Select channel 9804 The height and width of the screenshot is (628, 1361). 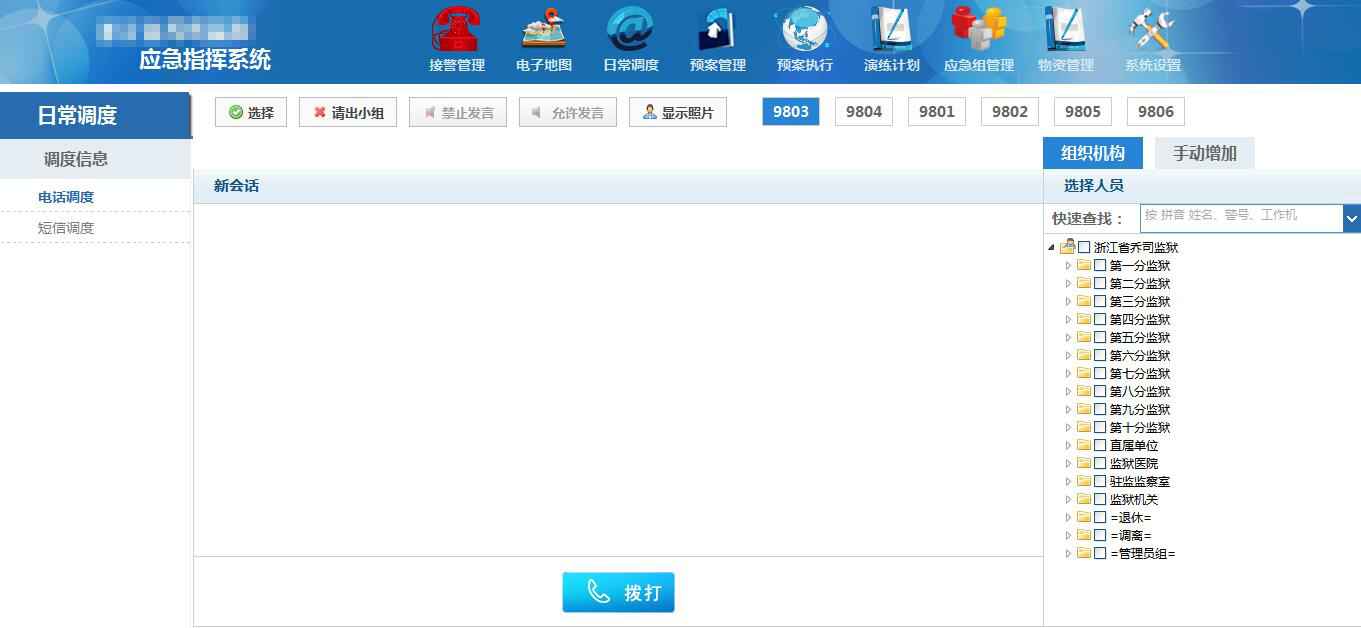(863, 112)
